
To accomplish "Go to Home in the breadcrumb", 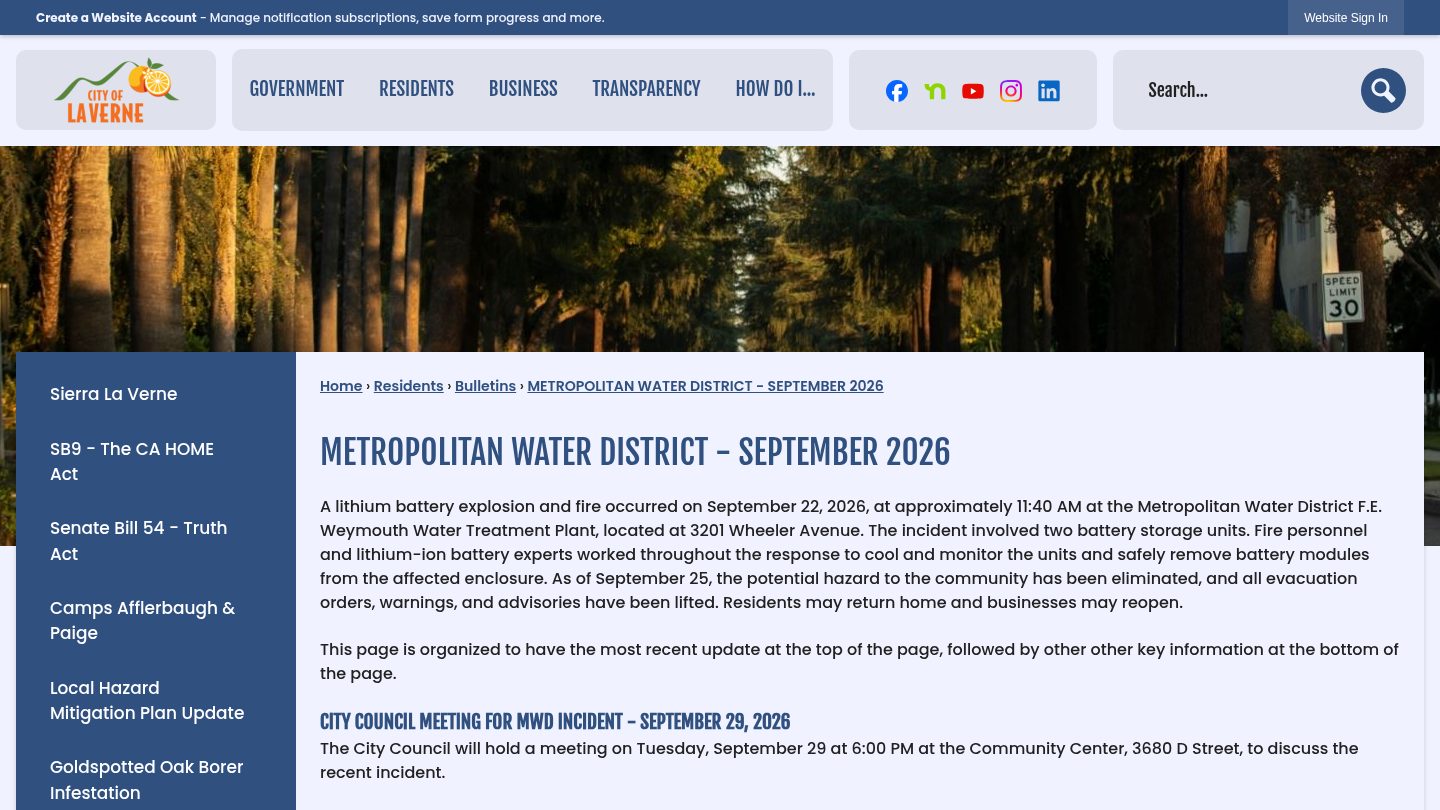I will (341, 386).
